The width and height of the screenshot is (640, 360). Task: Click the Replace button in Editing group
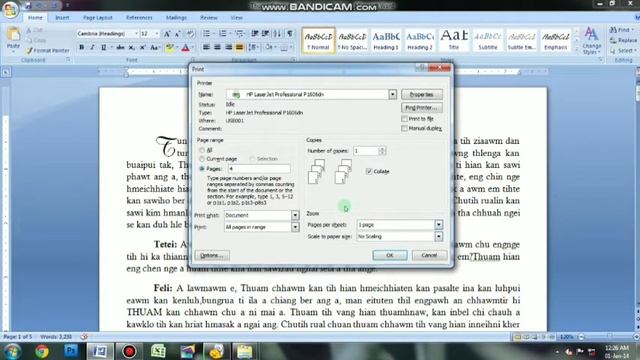coord(623,40)
